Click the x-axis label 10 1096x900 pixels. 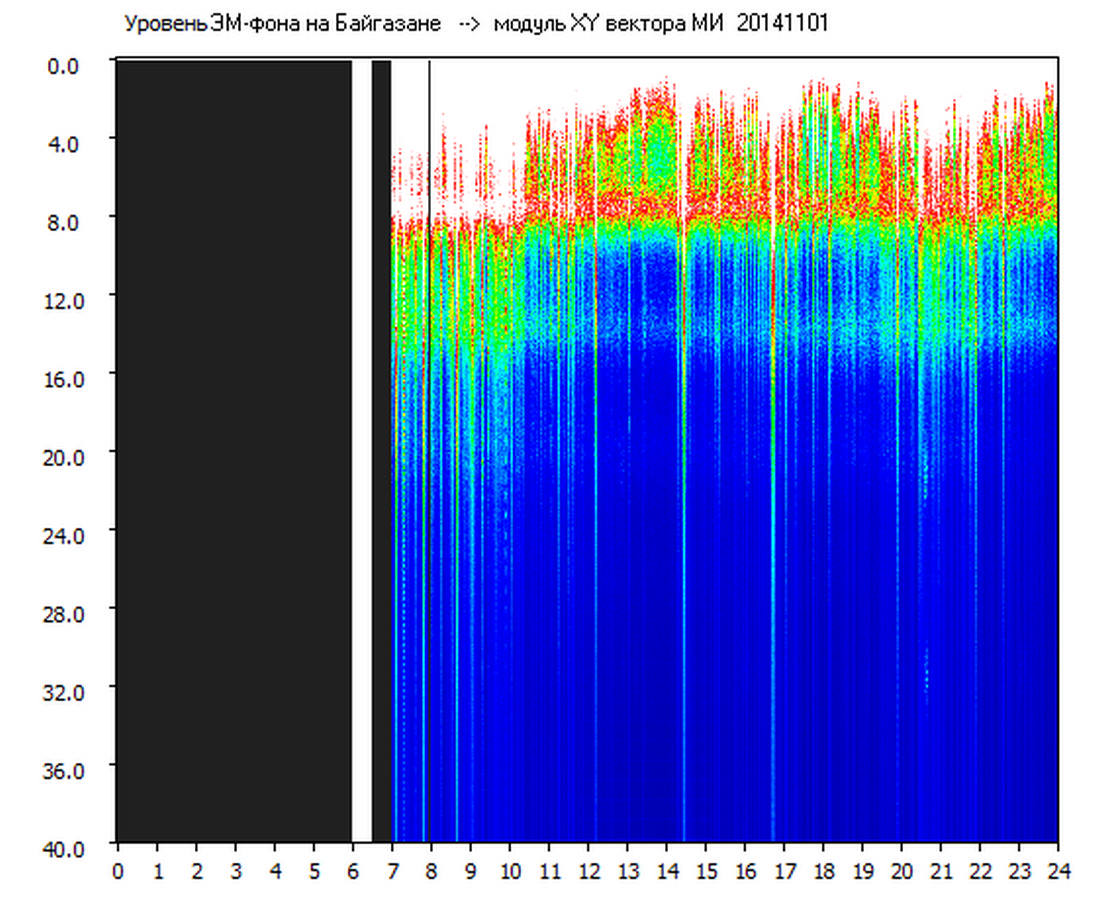[510, 871]
